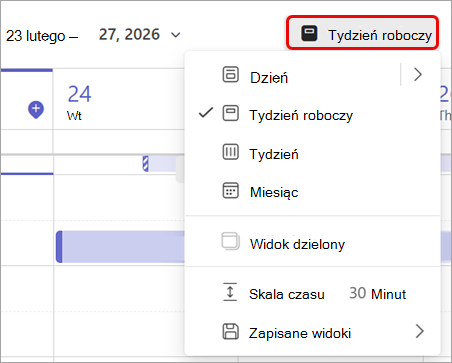Click the Tydzień roboczy icon in the menu
Screen dimensions: 452x363
coord(231,113)
